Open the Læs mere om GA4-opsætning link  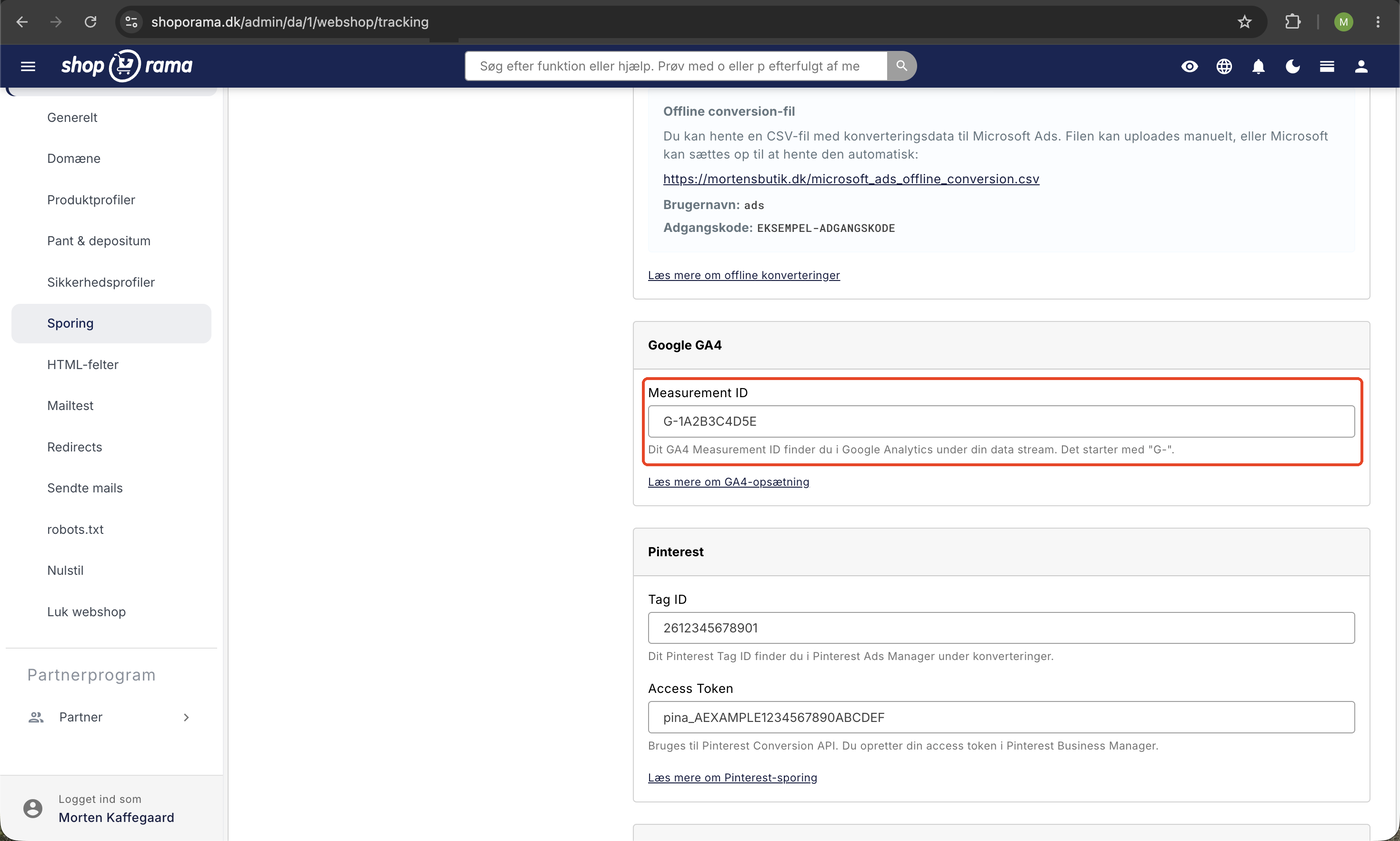pyautogui.click(x=728, y=481)
